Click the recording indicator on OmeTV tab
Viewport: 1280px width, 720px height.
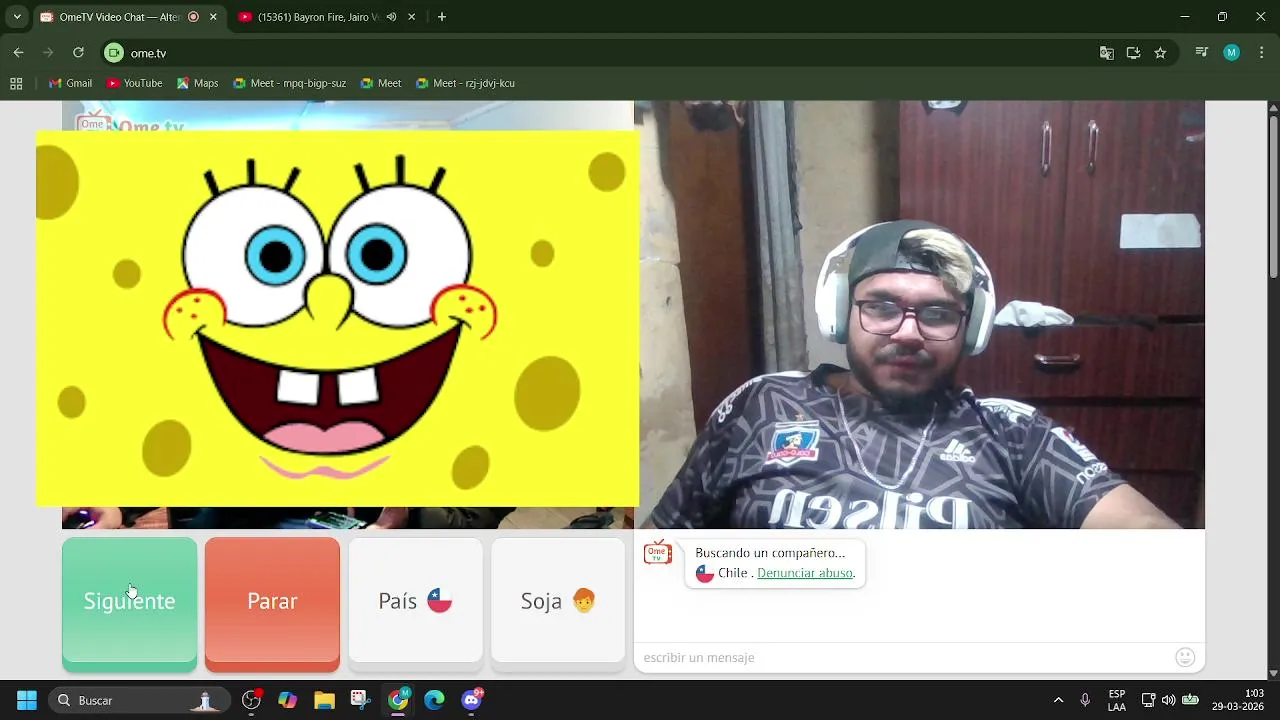coord(193,17)
